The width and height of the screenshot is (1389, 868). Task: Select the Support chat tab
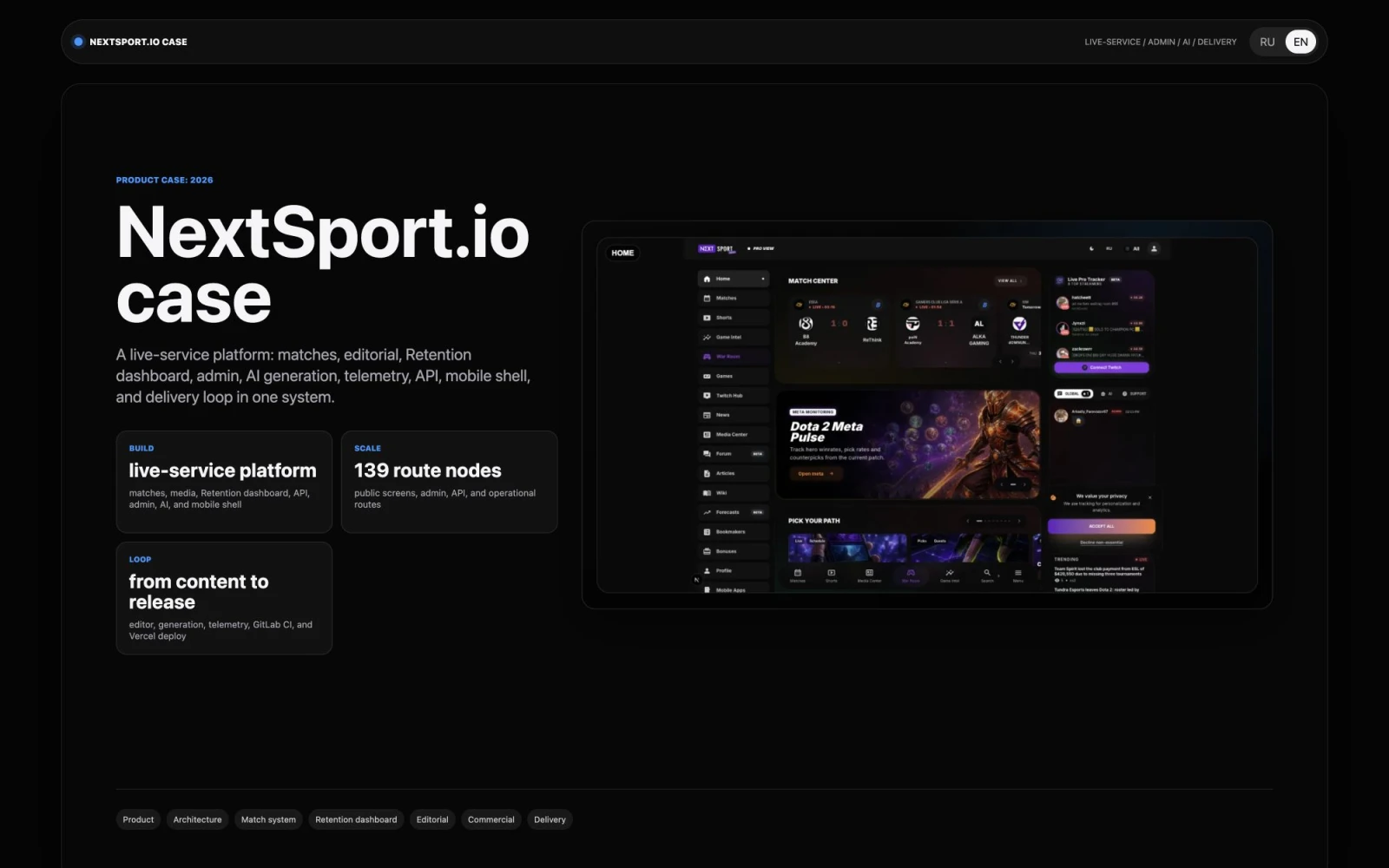pyautogui.click(x=1135, y=393)
